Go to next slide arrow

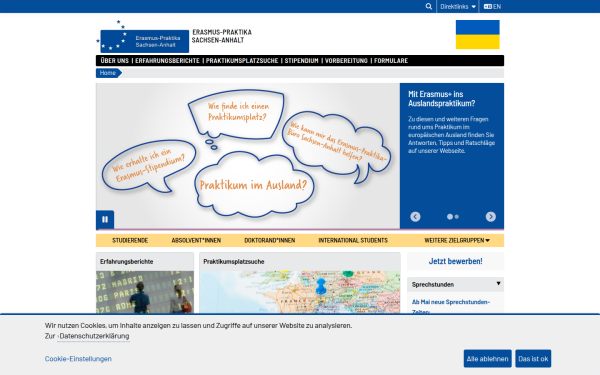point(491,217)
